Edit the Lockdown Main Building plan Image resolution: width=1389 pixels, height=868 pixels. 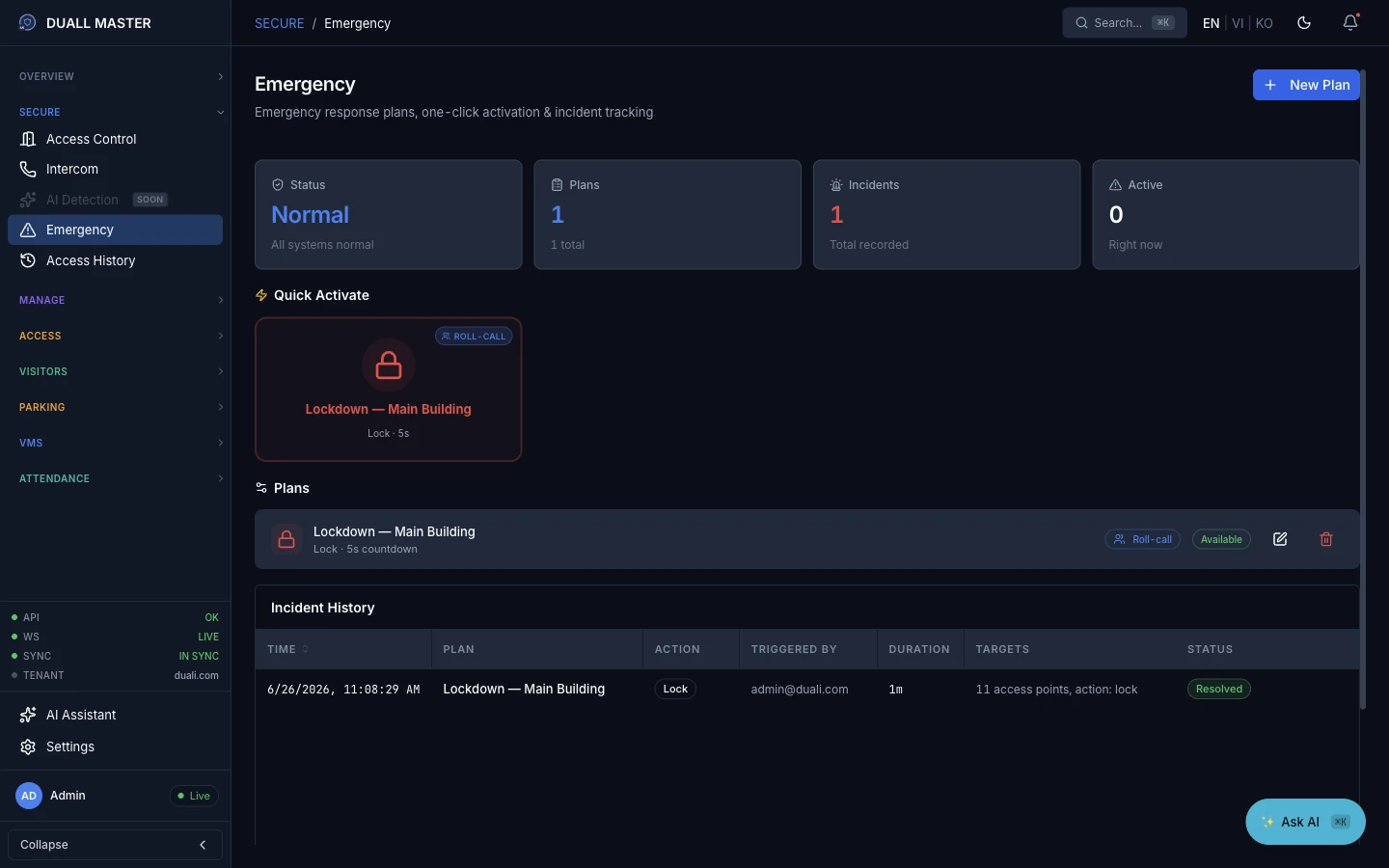point(1280,539)
